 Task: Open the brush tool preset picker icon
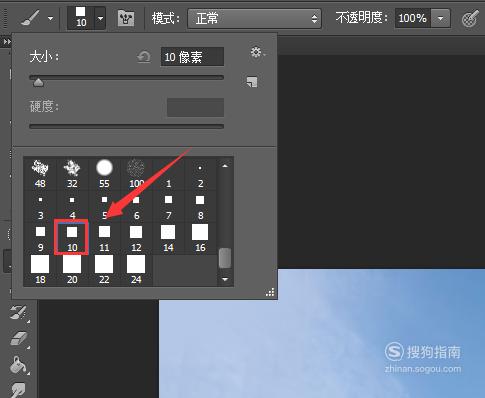coord(30,18)
